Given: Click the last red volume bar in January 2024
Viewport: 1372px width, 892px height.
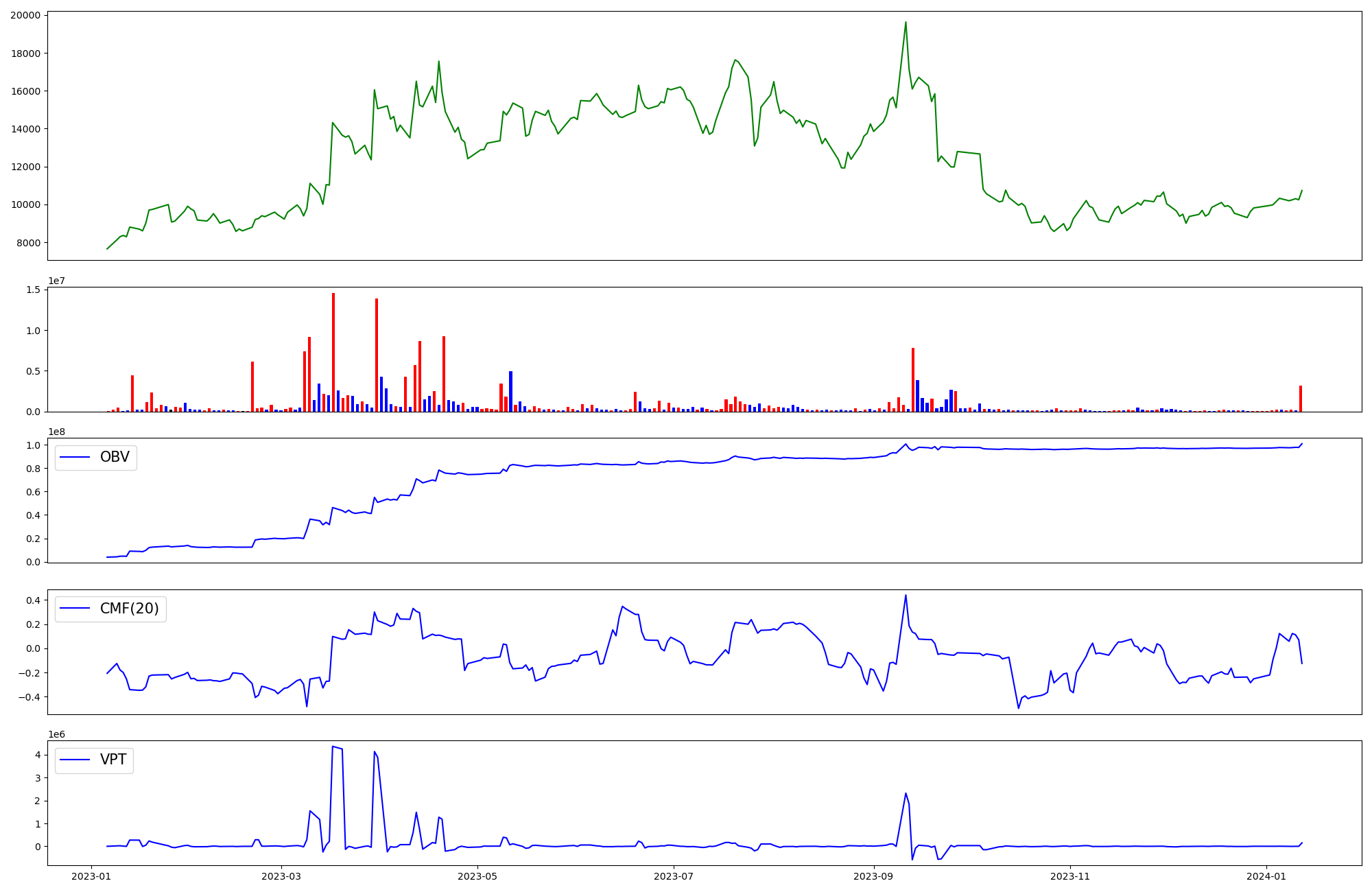Looking at the screenshot, I should coord(1300,399).
